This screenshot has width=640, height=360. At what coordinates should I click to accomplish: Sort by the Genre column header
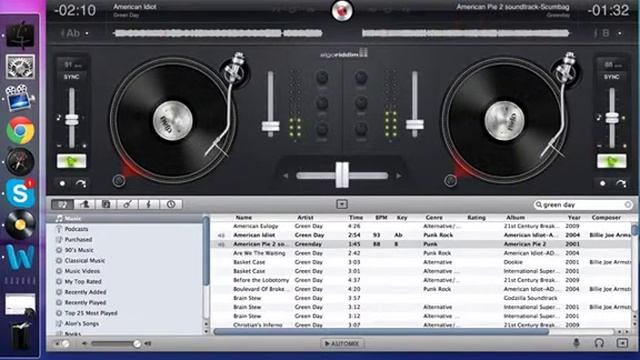[434, 218]
